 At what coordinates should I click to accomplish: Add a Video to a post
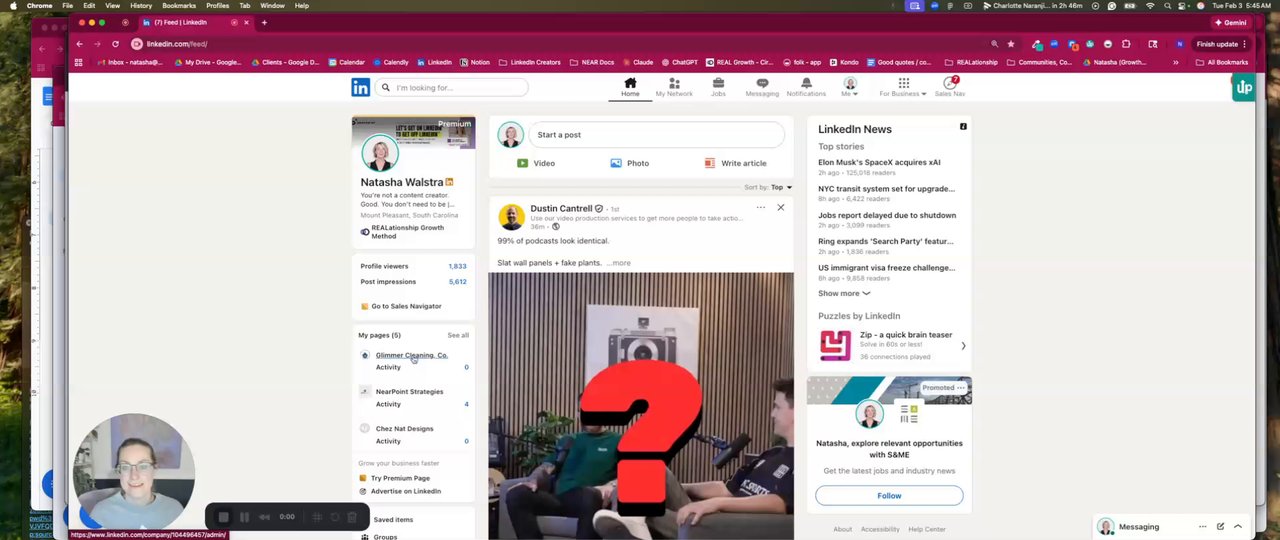(x=536, y=163)
